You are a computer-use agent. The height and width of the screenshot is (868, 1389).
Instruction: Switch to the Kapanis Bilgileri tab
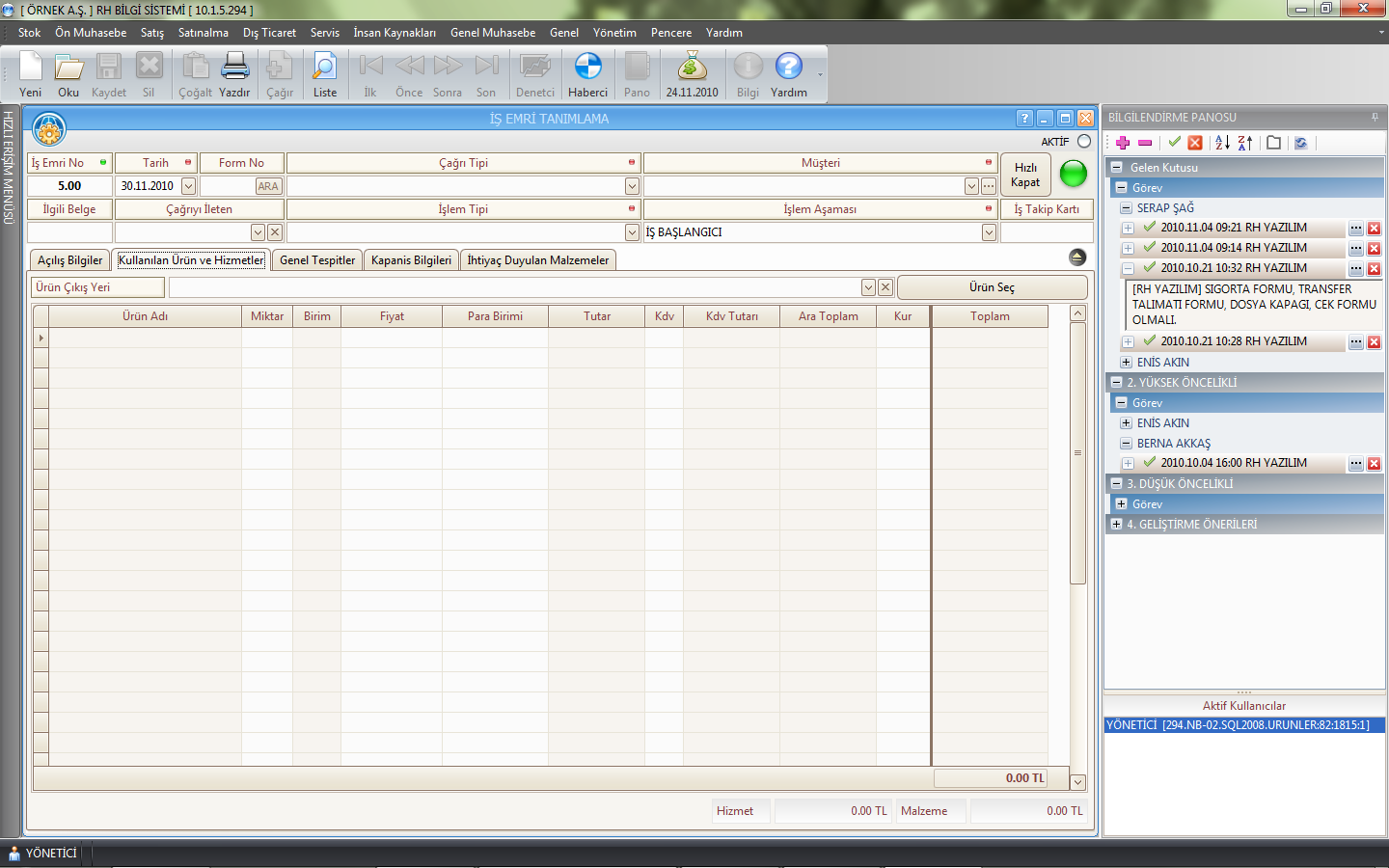coord(411,260)
